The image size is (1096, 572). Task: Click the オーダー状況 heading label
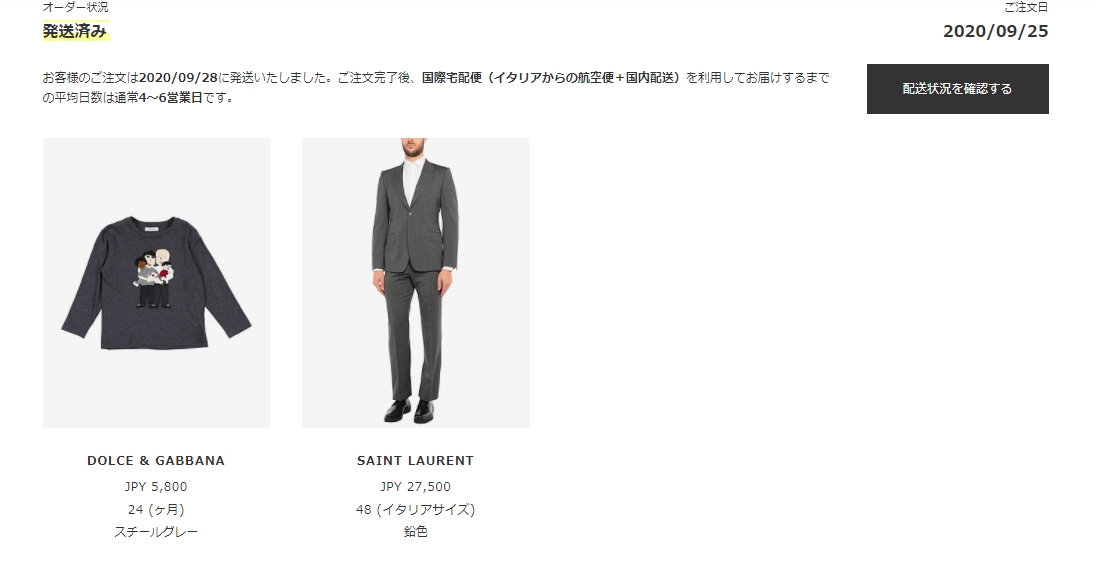click(x=75, y=7)
